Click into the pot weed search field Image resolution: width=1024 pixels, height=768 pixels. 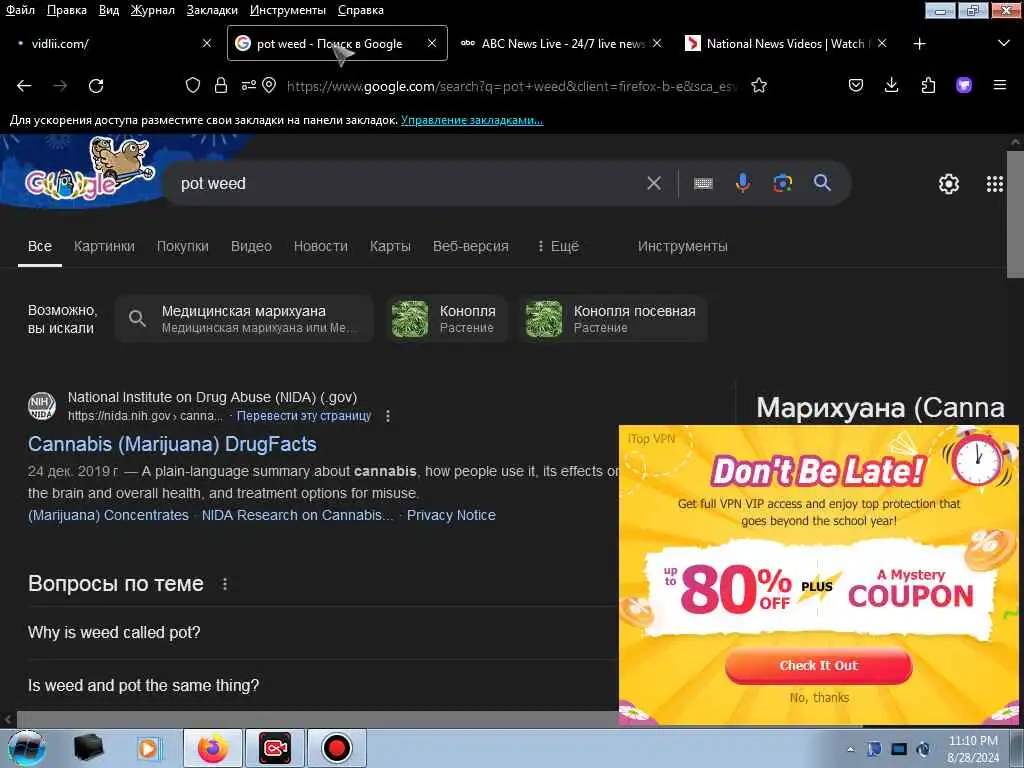pos(405,184)
